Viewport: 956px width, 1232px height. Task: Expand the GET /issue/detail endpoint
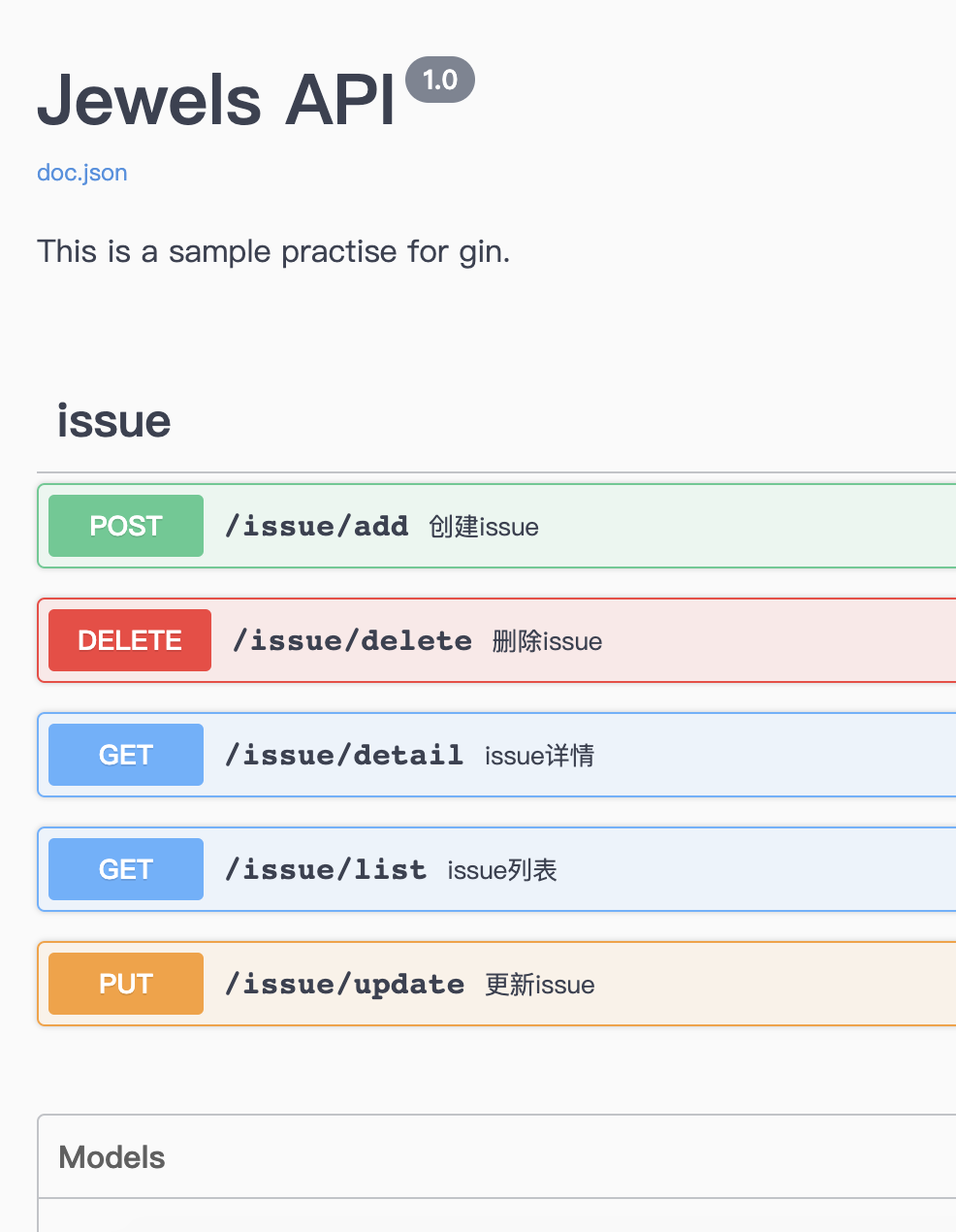[x=485, y=754]
